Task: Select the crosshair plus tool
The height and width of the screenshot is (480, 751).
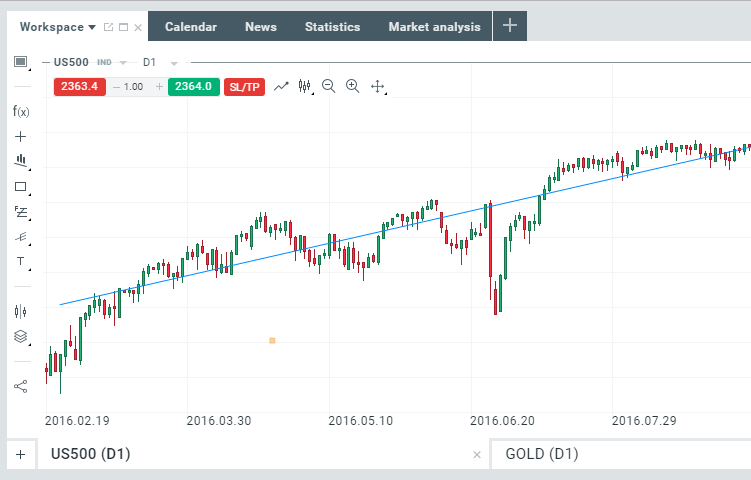Action: (x=21, y=136)
